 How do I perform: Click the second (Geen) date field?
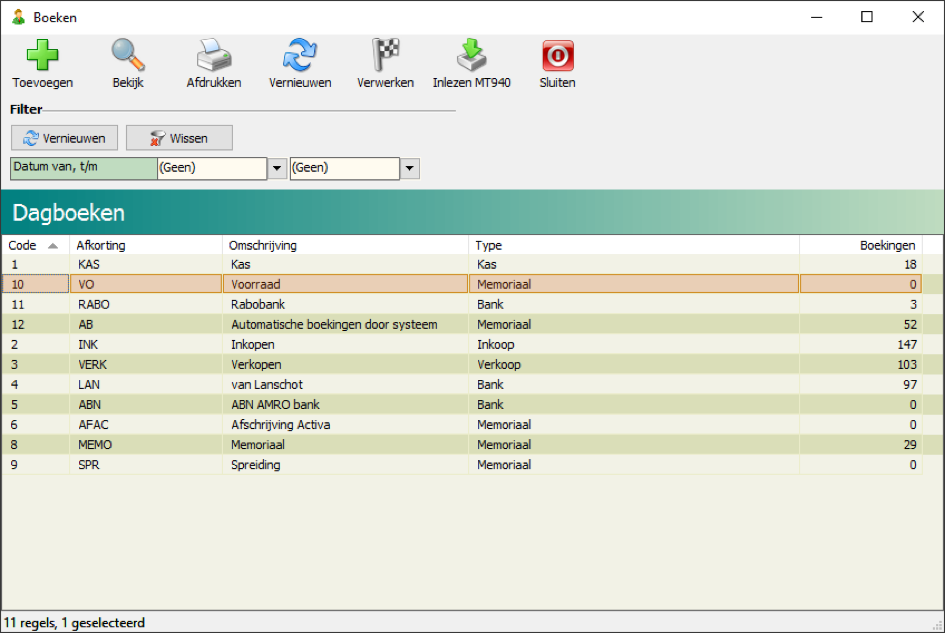[345, 168]
